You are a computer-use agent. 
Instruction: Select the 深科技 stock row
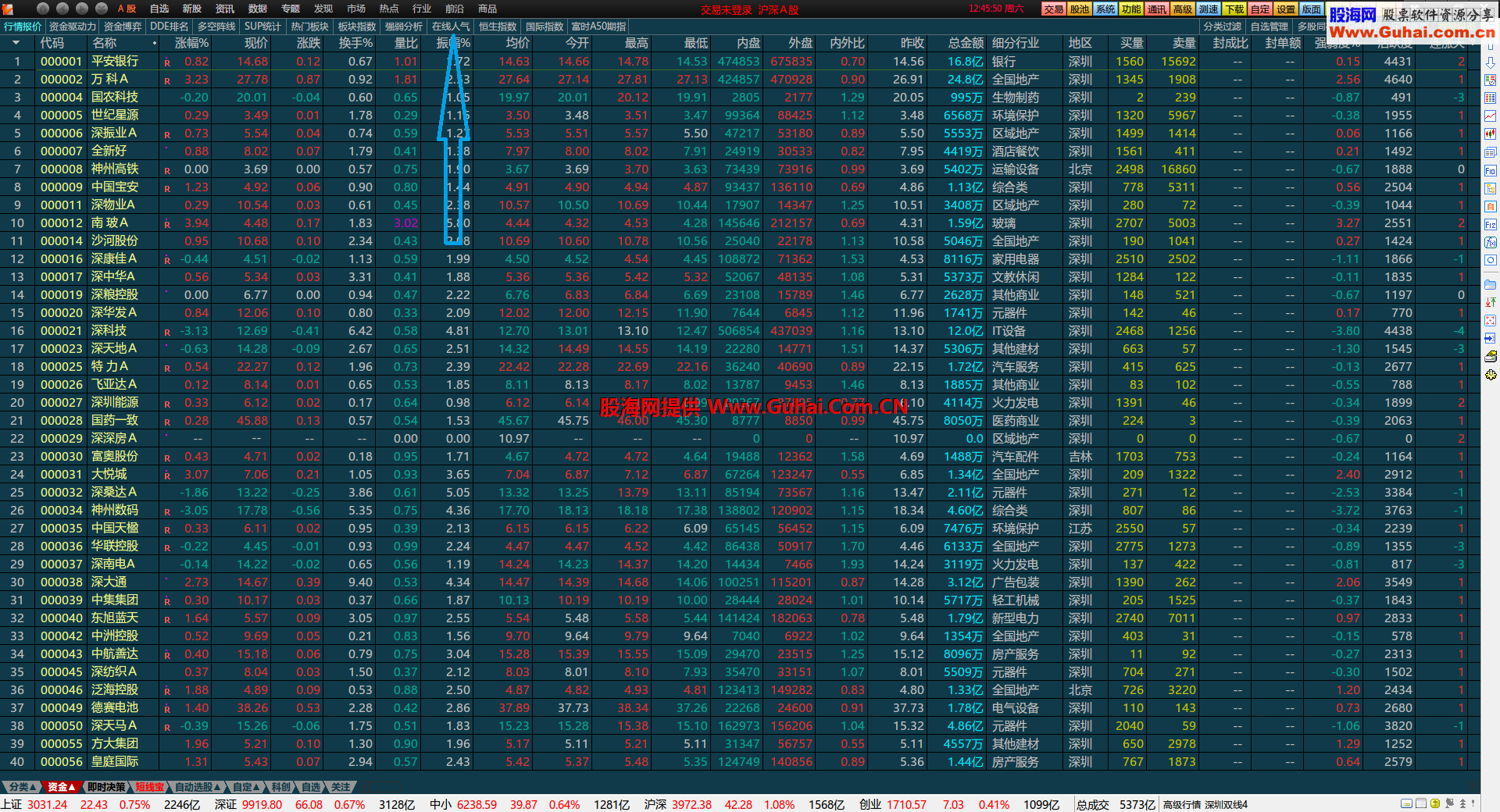pyautogui.click(x=740, y=331)
